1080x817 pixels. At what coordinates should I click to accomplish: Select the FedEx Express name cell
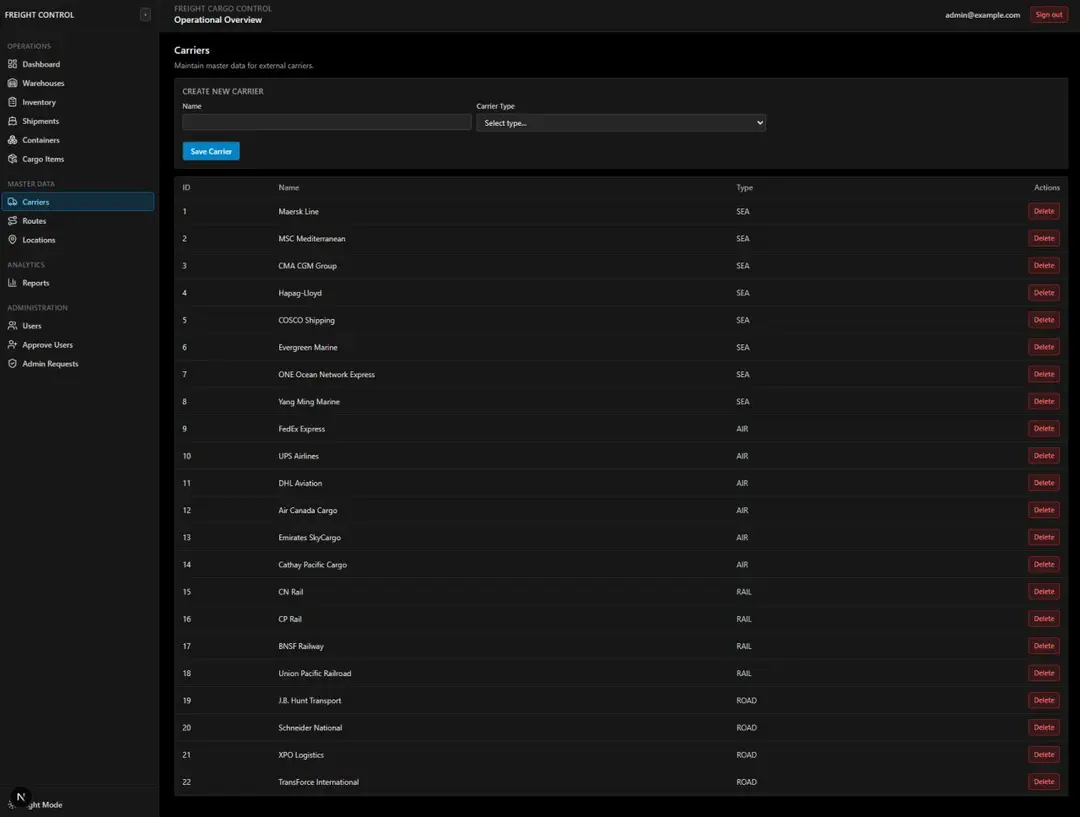(301, 428)
